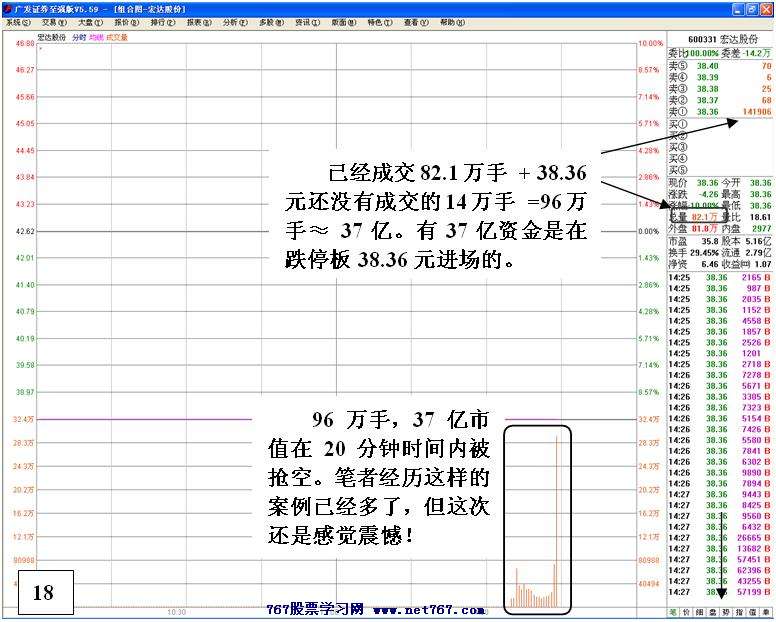776x622 pixels.
Task: Open the 系统 menu
Action: click(18, 22)
